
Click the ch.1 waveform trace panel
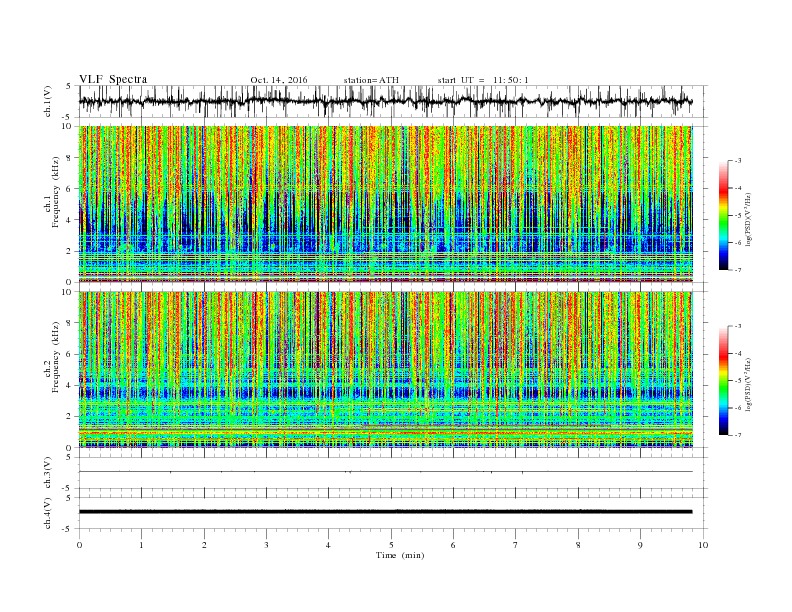pyautogui.click(x=393, y=101)
